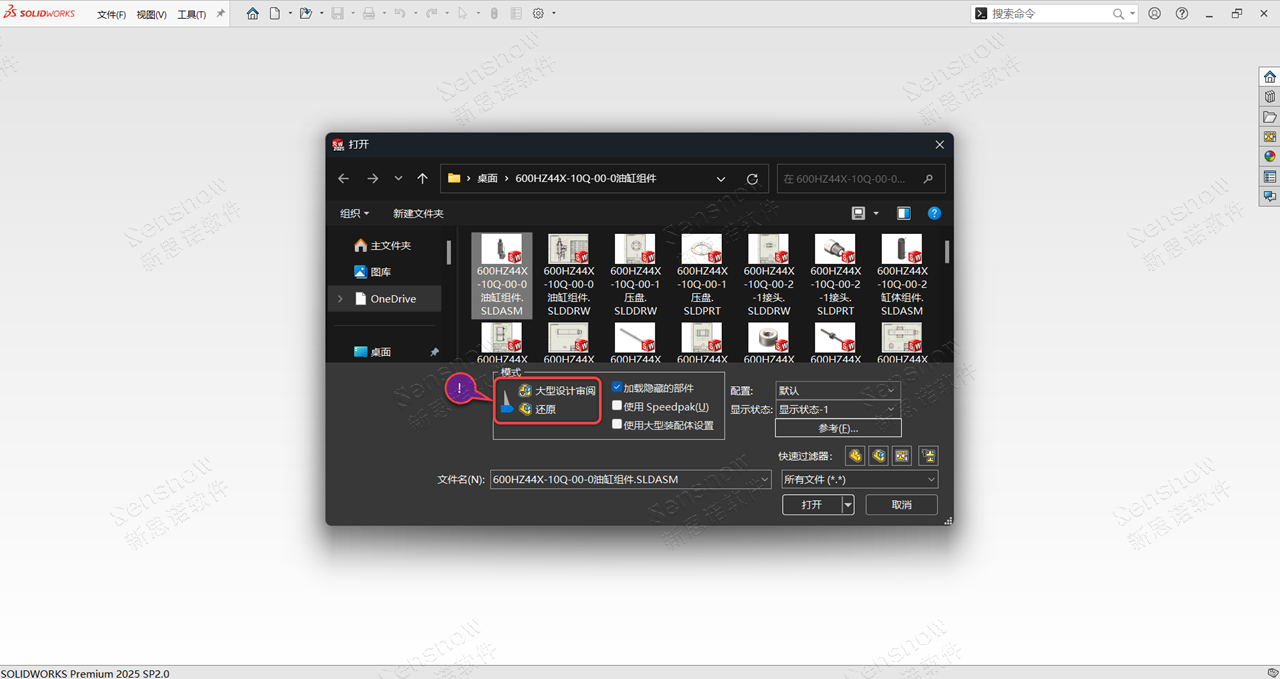
Task: Open the dialog help icon
Action: [x=934, y=213]
